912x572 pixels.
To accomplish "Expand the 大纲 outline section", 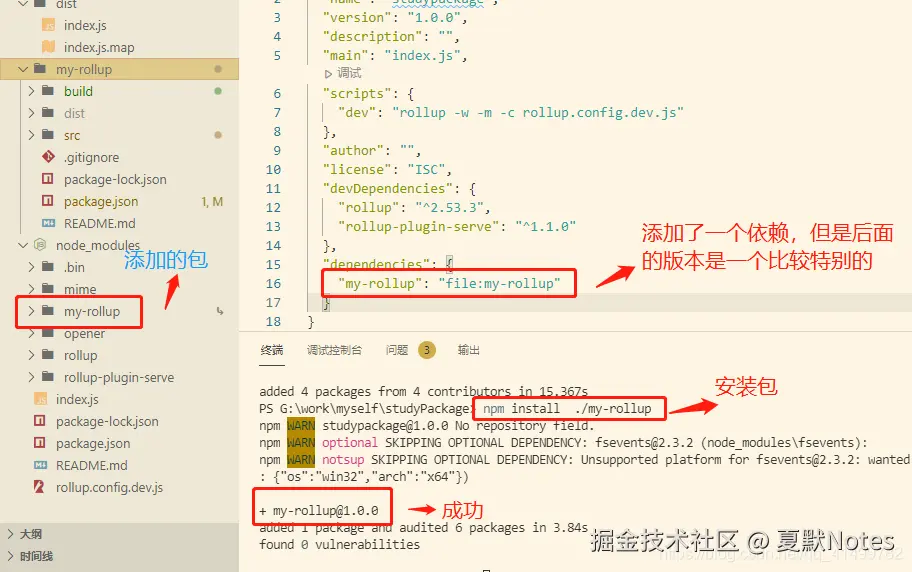I will coord(31,534).
